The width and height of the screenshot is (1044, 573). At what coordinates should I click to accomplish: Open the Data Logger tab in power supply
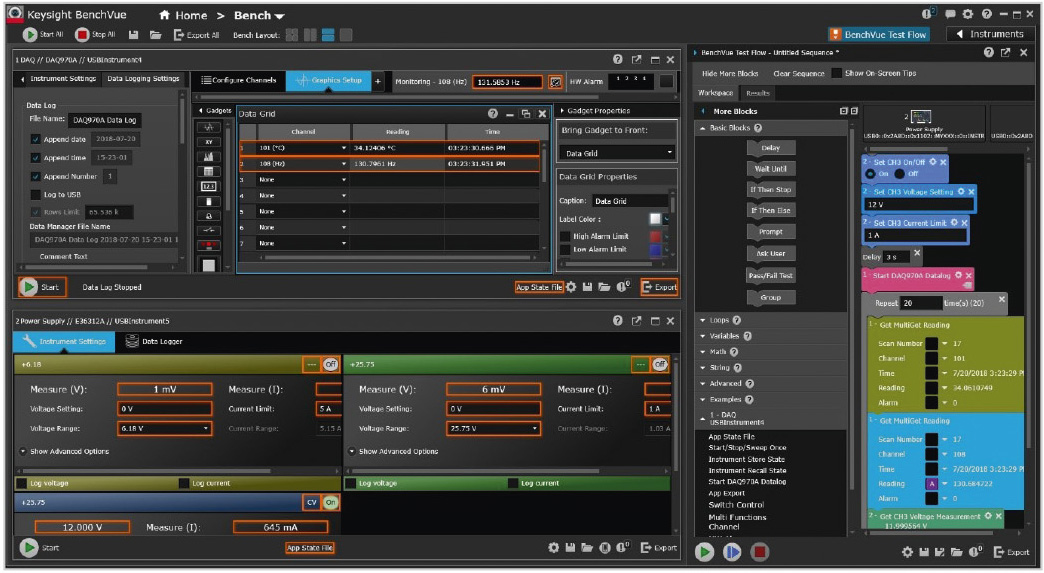[x=154, y=341]
